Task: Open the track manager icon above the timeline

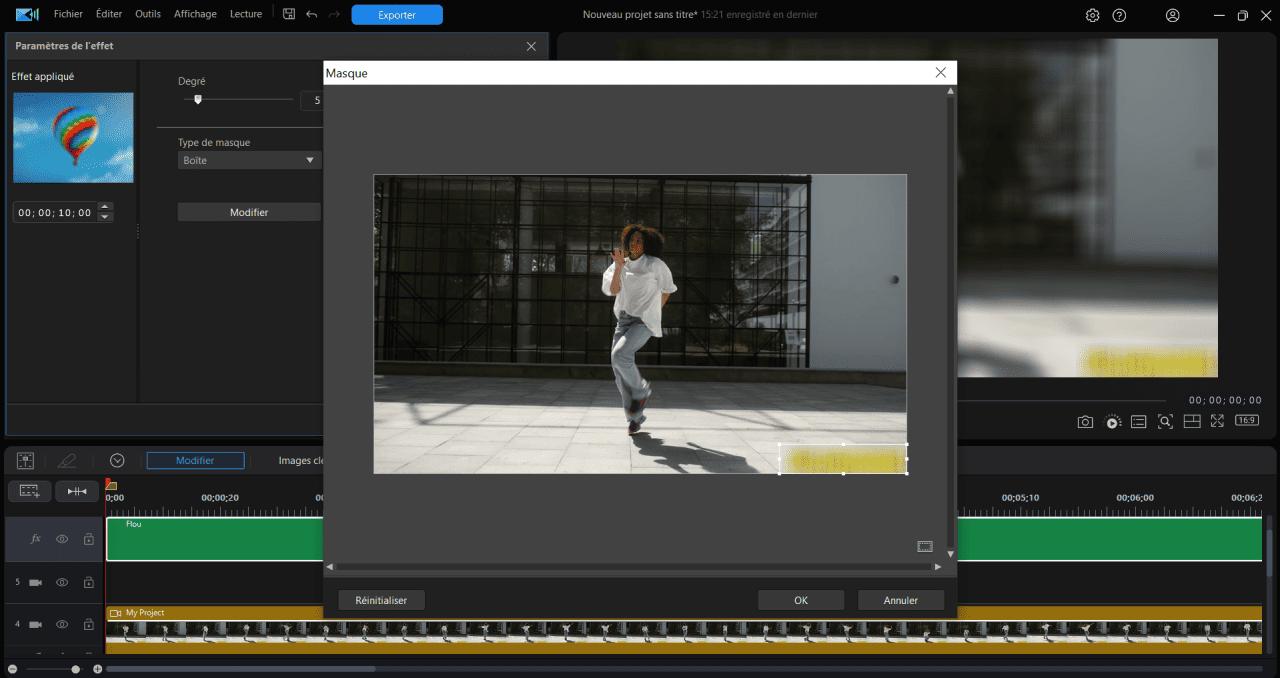Action: [25, 461]
